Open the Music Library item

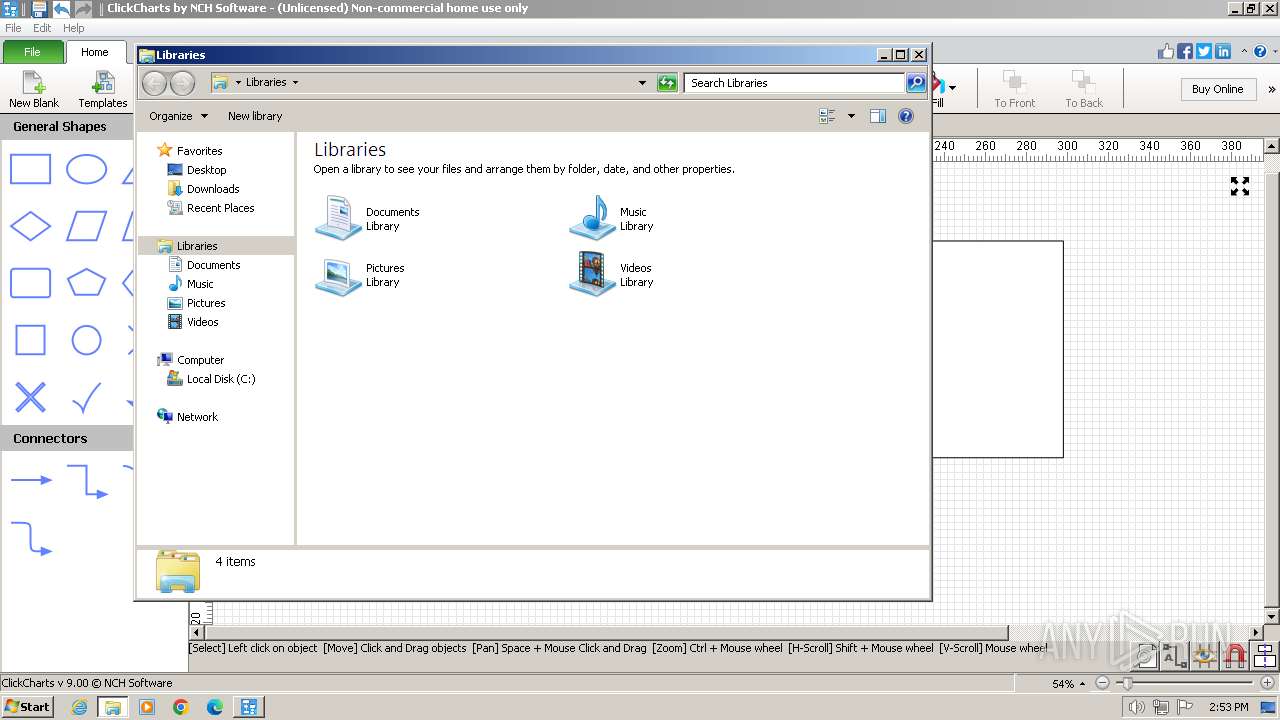[612, 218]
